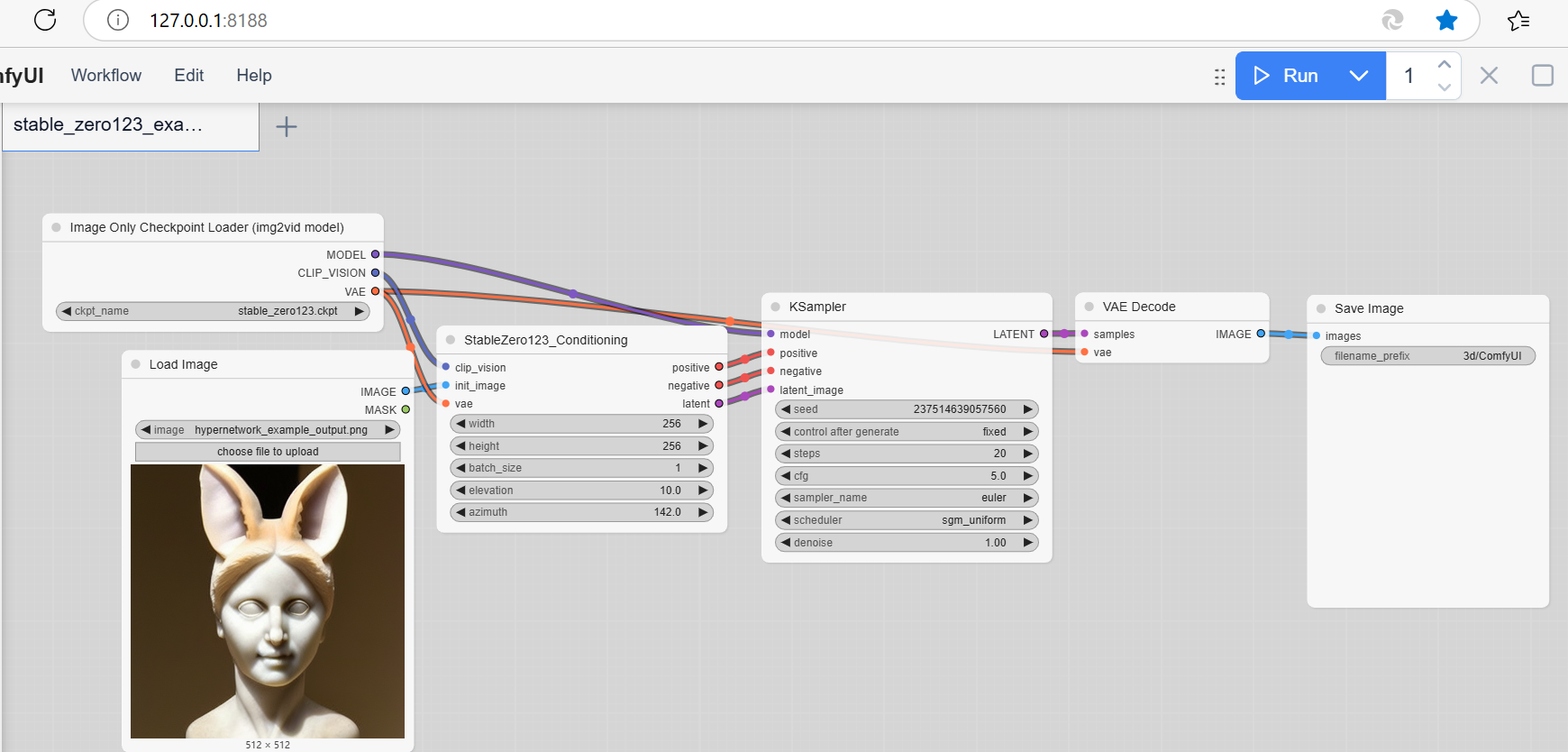1568x752 pixels.
Task: Increase width value with right arrow
Action: 703,424
